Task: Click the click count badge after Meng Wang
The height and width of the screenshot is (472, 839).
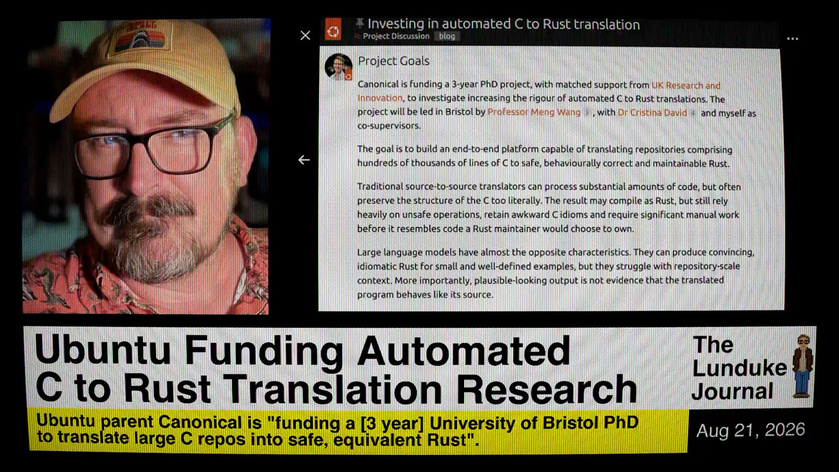Action: 586,112
